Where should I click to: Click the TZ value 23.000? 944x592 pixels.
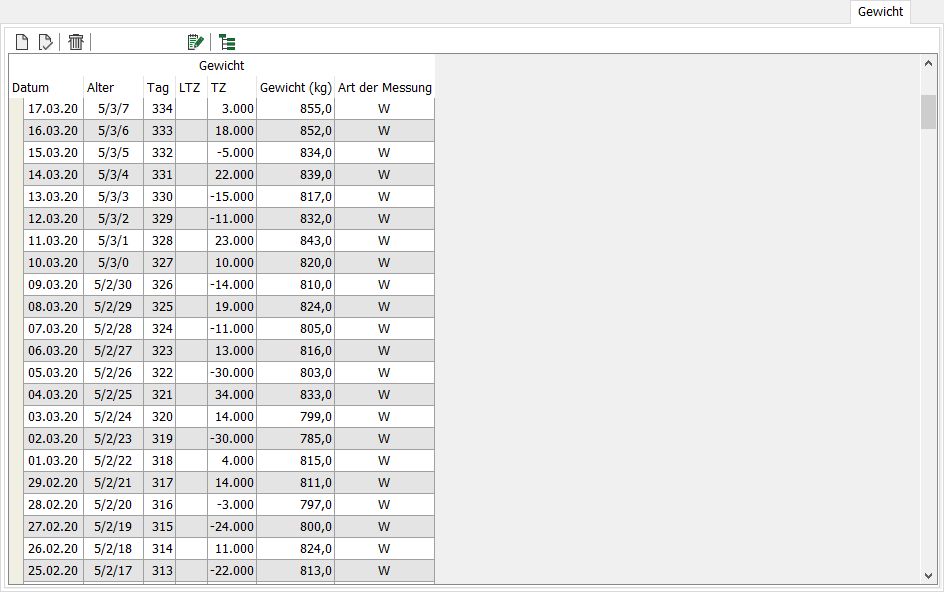pyautogui.click(x=232, y=241)
